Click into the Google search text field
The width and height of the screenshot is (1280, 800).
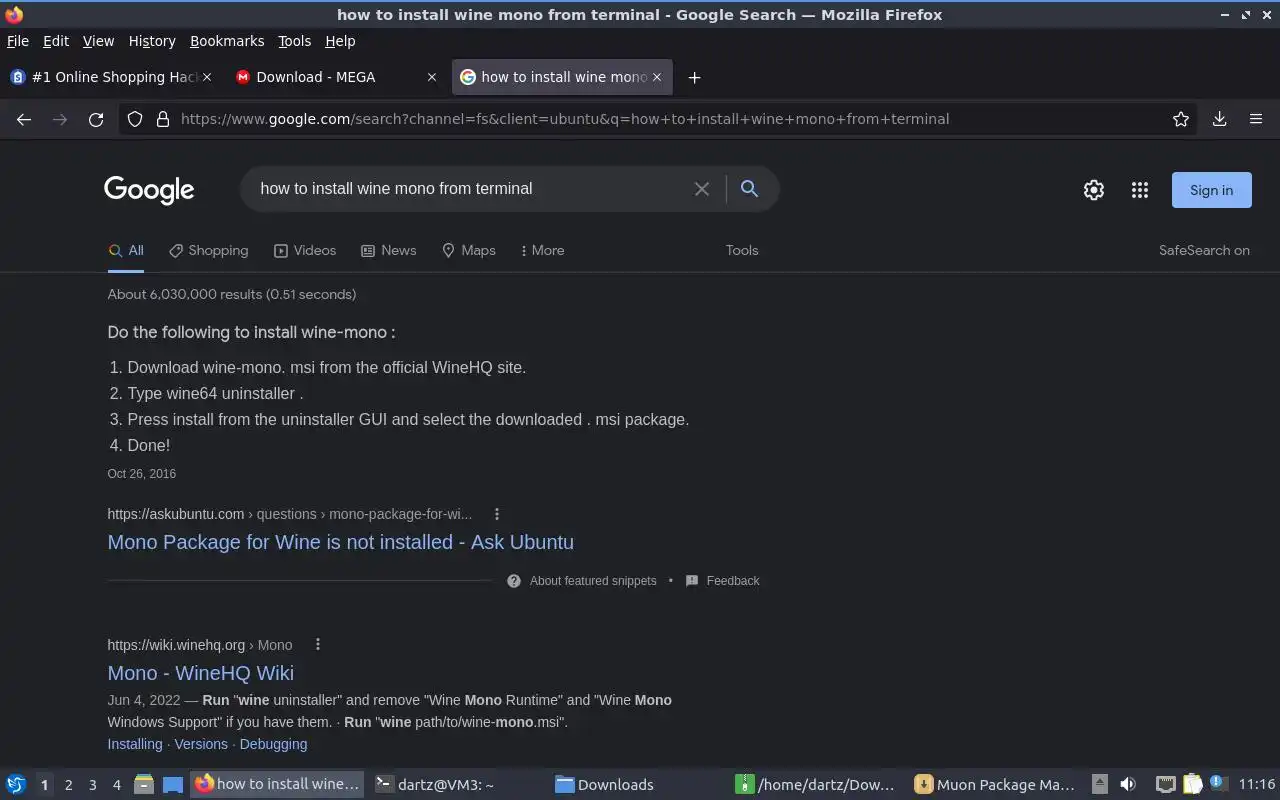click(470, 189)
